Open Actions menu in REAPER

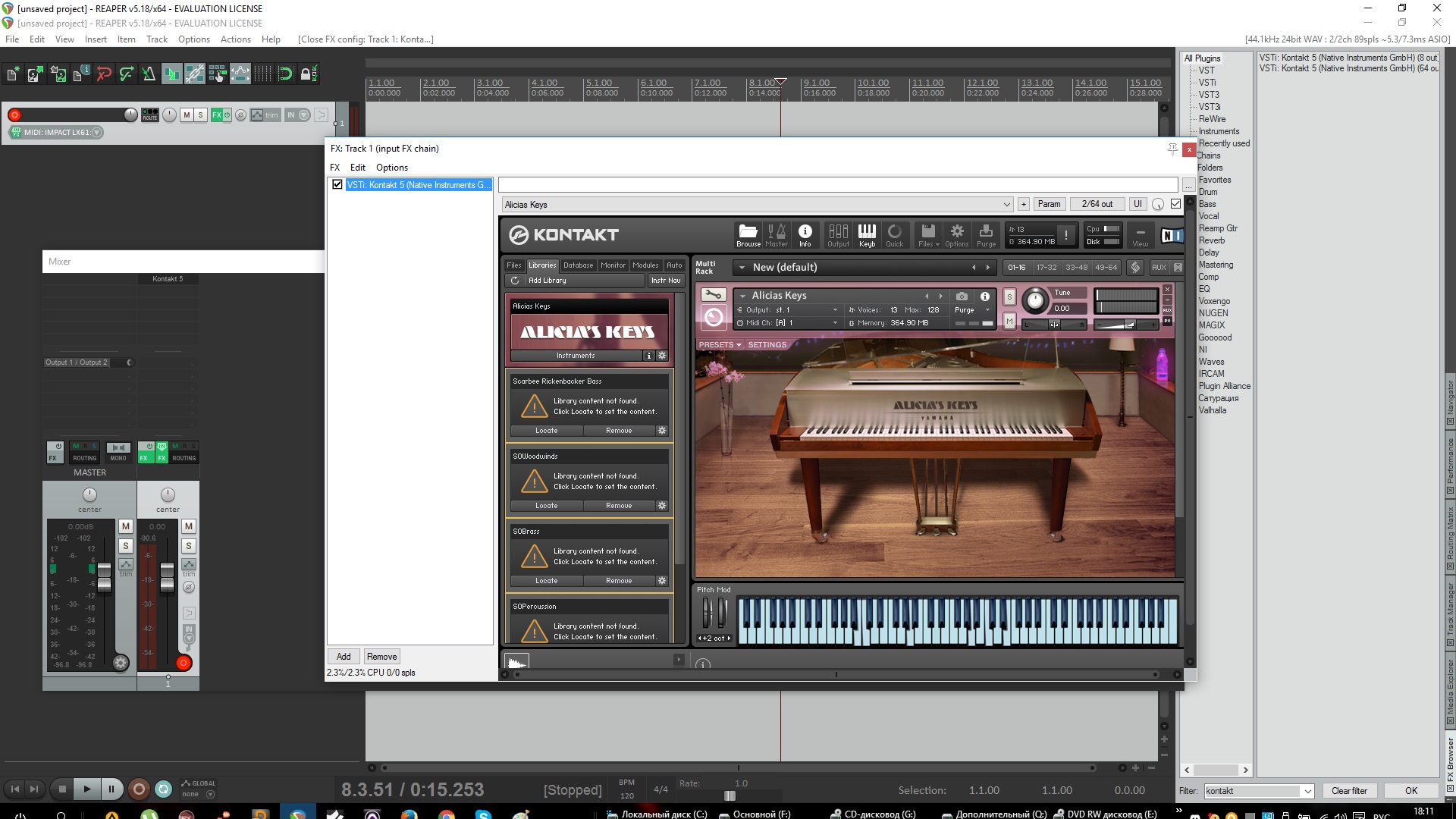[x=235, y=39]
